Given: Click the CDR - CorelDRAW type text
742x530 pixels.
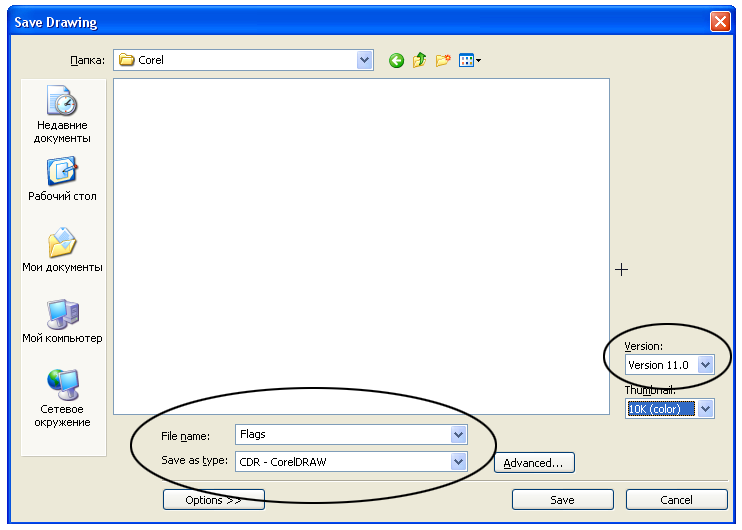Looking at the screenshot, I should (283, 462).
